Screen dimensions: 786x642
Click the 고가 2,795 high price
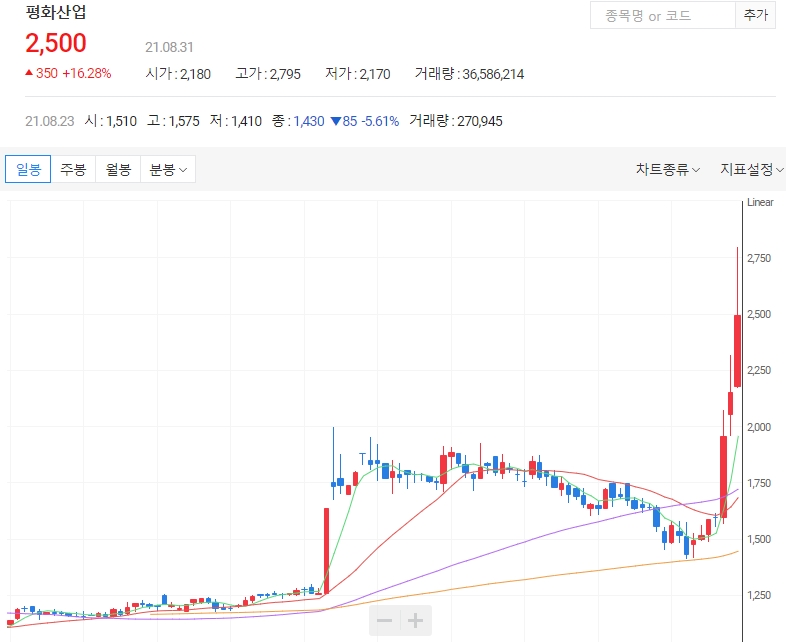pos(268,74)
